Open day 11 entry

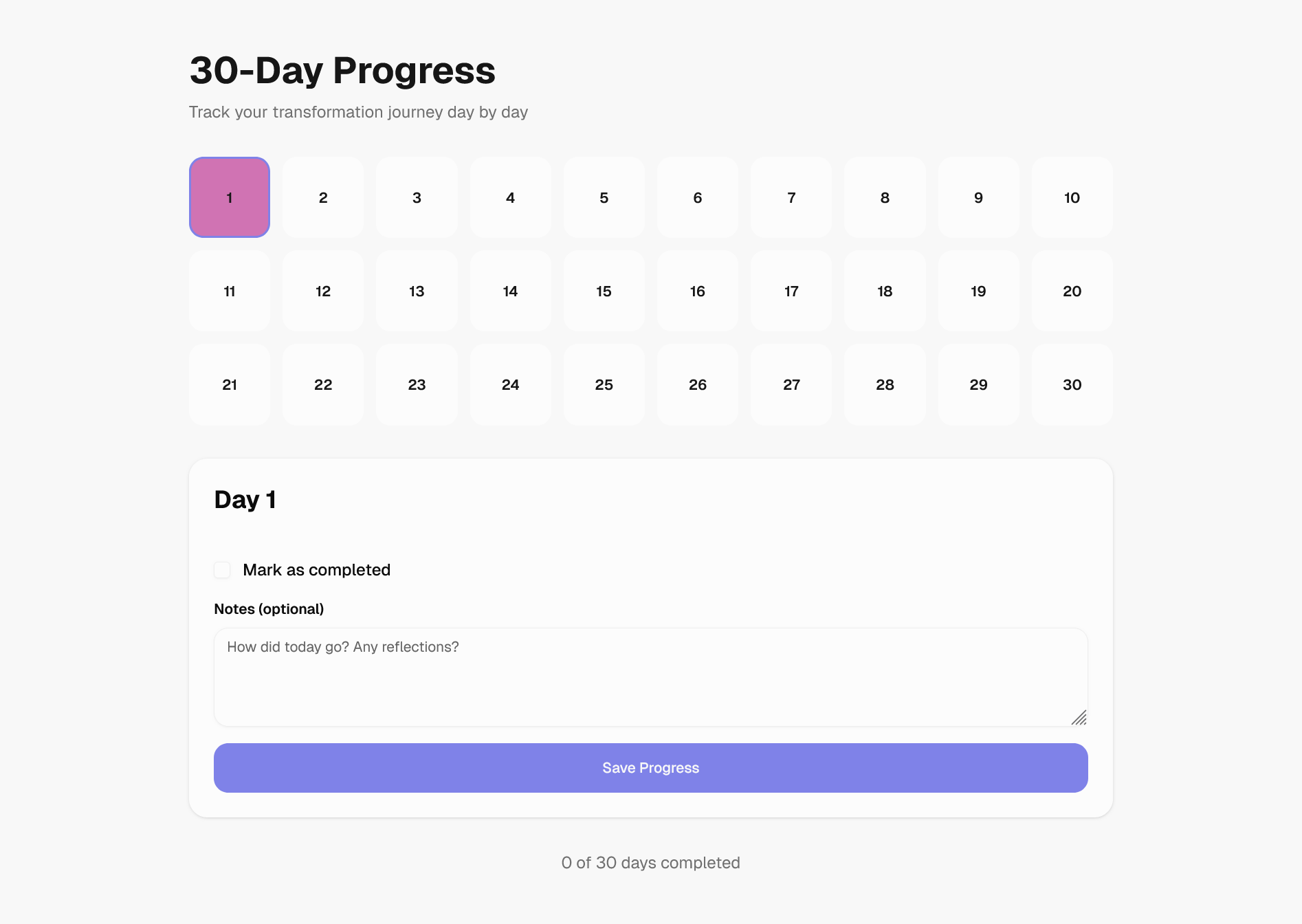pyautogui.click(x=230, y=291)
